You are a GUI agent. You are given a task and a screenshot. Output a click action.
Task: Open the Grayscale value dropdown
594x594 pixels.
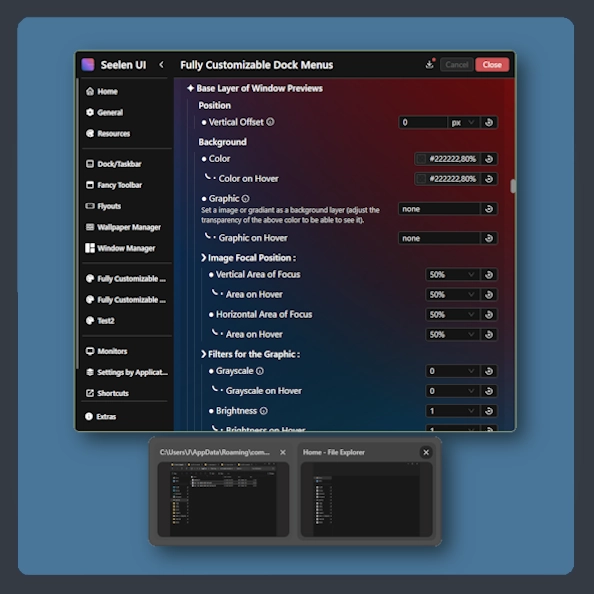452,371
